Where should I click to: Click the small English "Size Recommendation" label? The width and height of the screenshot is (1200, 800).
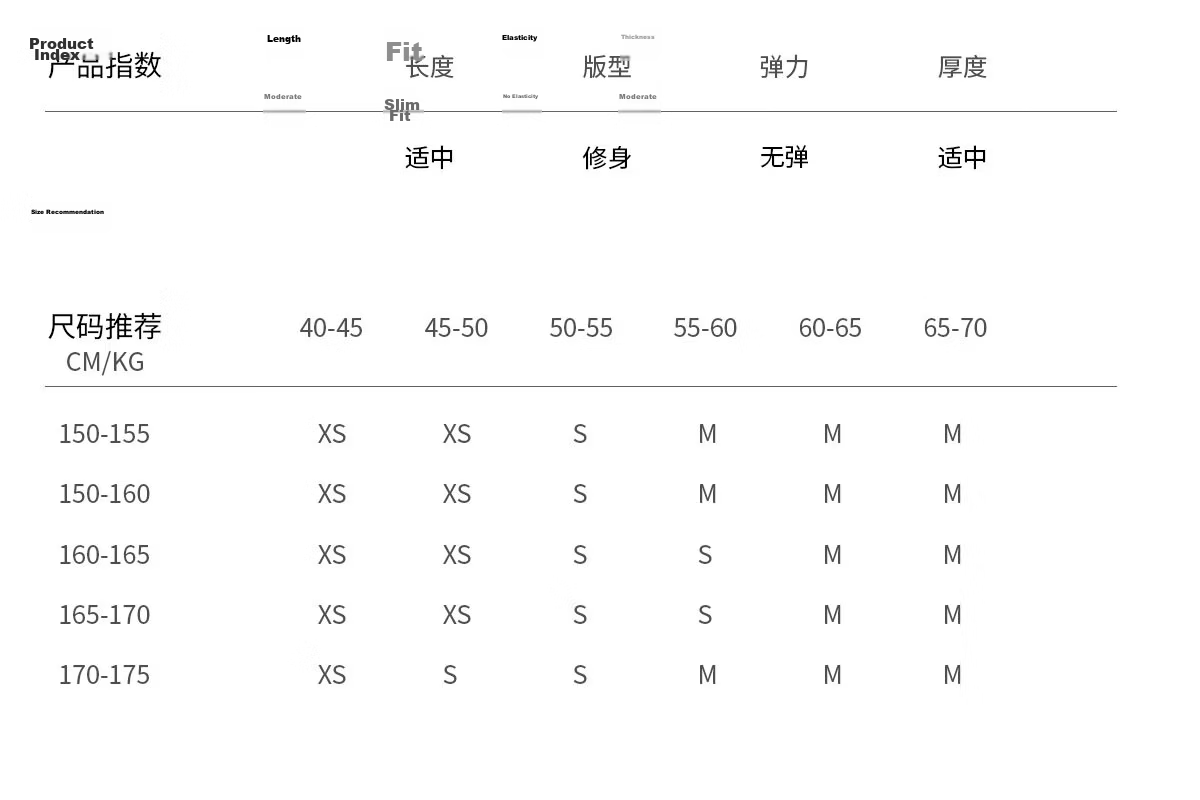point(67,212)
